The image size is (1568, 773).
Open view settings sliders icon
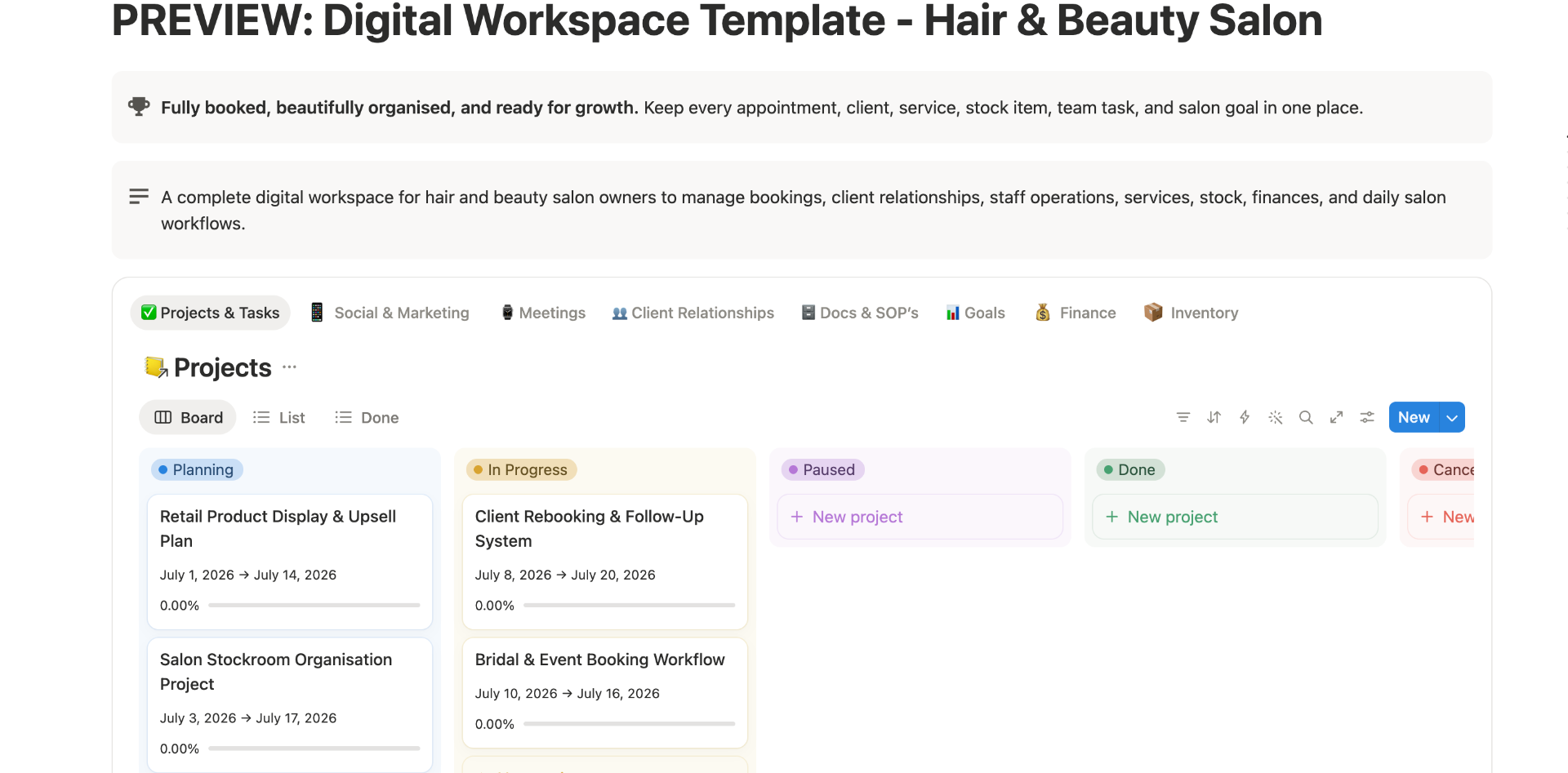[1367, 417]
